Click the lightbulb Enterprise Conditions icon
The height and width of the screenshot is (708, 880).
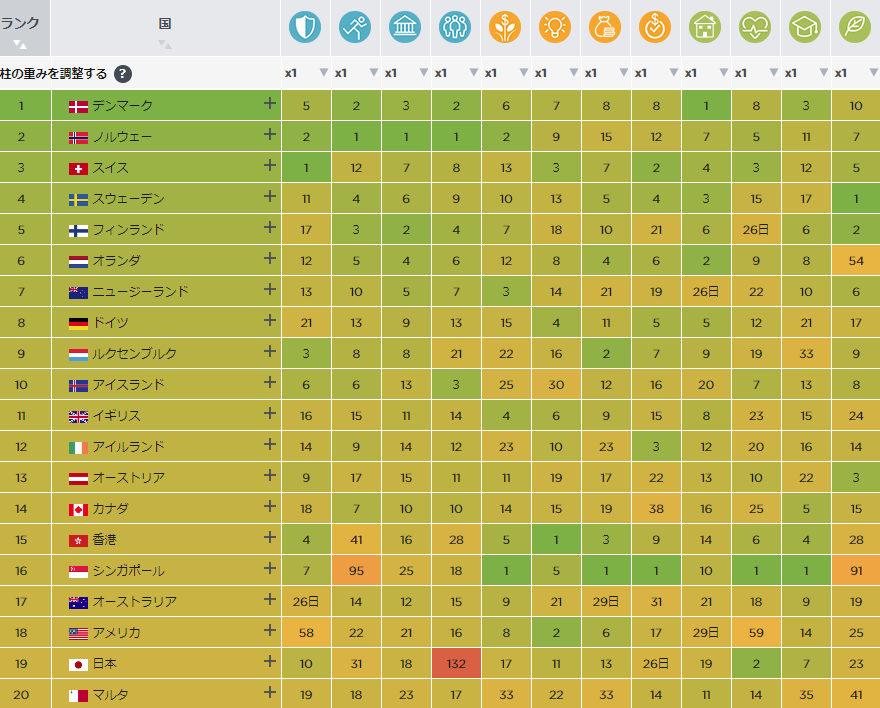[555, 27]
